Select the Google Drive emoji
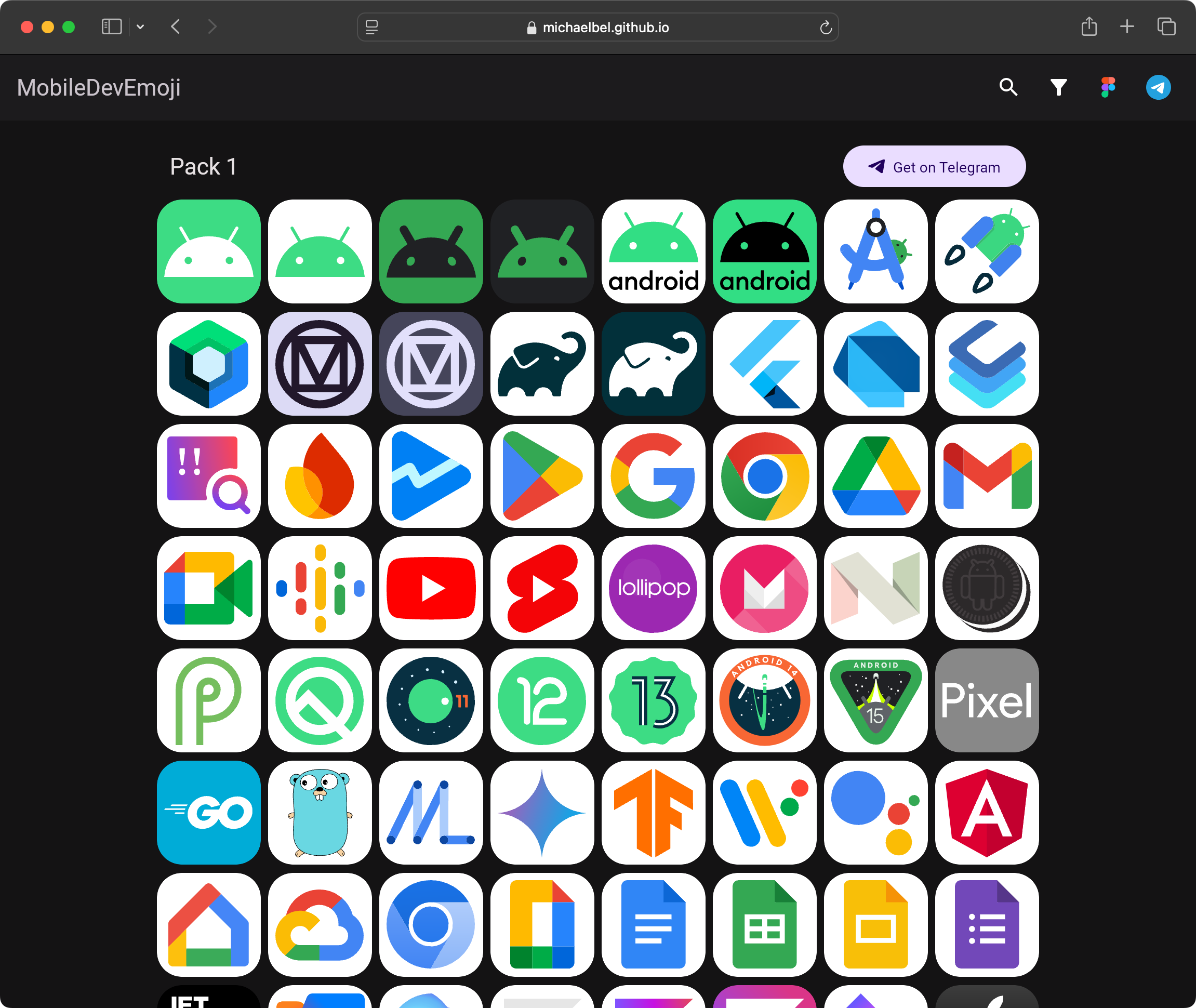The height and width of the screenshot is (1008, 1196). (876, 476)
